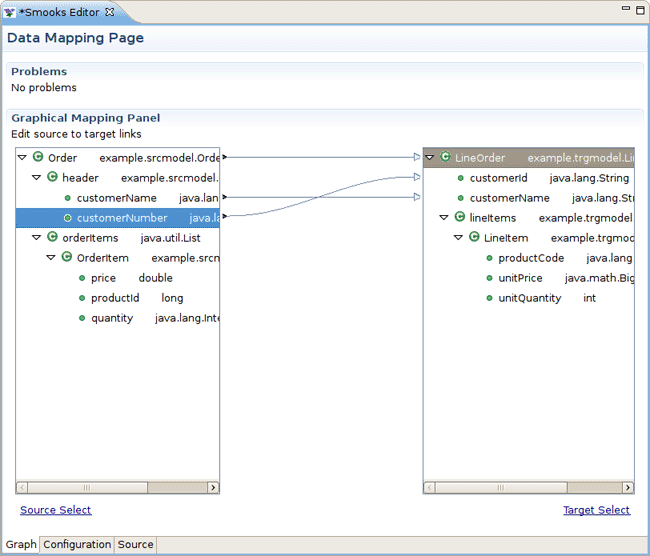The width and height of the screenshot is (650, 556).
Task: Collapse the LineOrder target root node
Action: pos(430,158)
